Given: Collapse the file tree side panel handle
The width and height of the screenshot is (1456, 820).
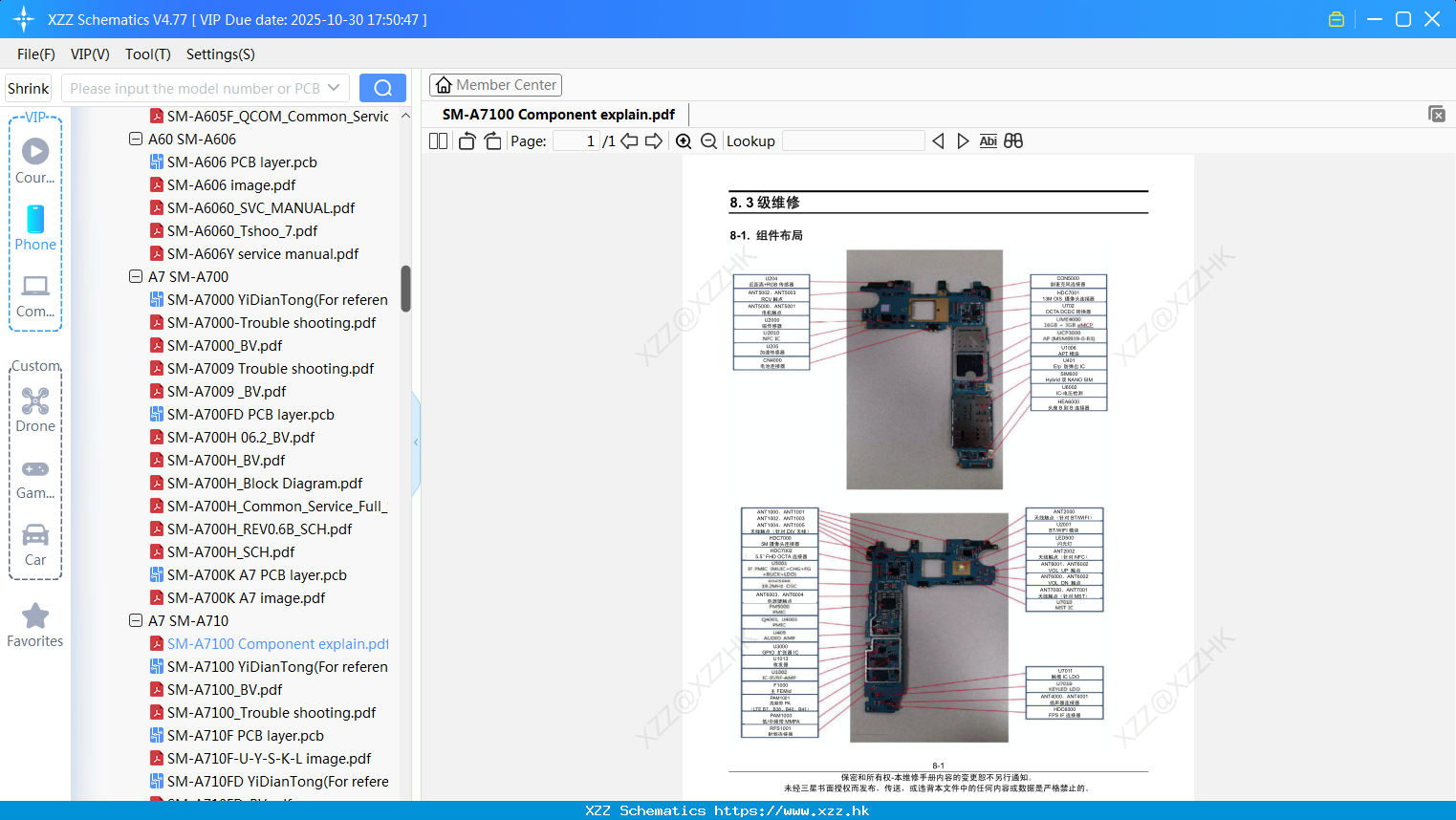Looking at the screenshot, I should (x=416, y=442).
